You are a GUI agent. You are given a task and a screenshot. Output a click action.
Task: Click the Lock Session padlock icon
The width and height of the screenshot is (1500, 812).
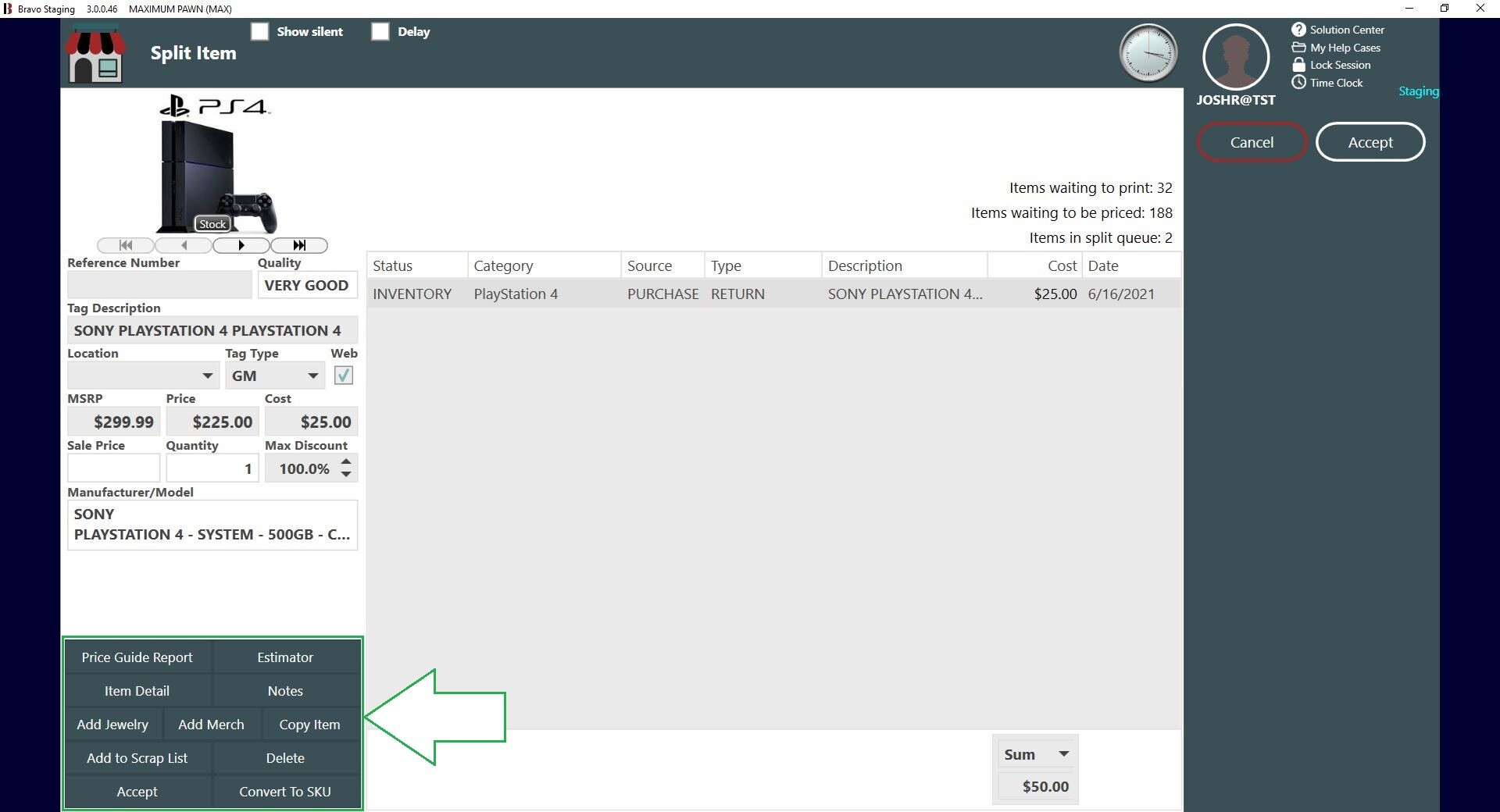tap(1298, 65)
